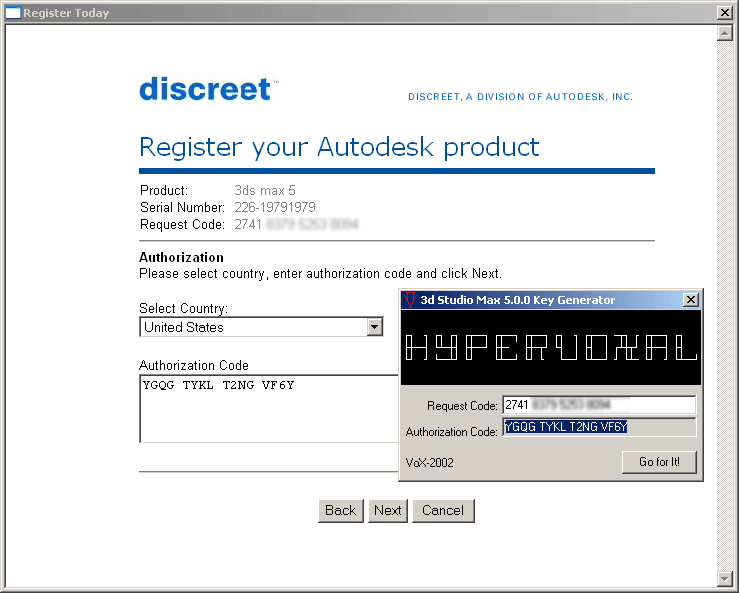Click the United States country combo box
Image resolution: width=739 pixels, height=593 pixels.
[262, 327]
